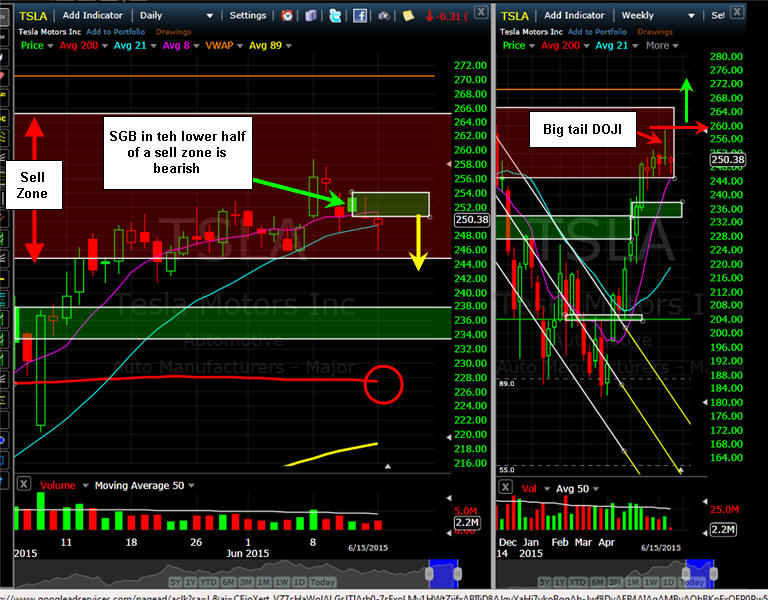Select 5Y range on weekly chart
The width and height of the screenshot is (768, 600).
(545, 582)
